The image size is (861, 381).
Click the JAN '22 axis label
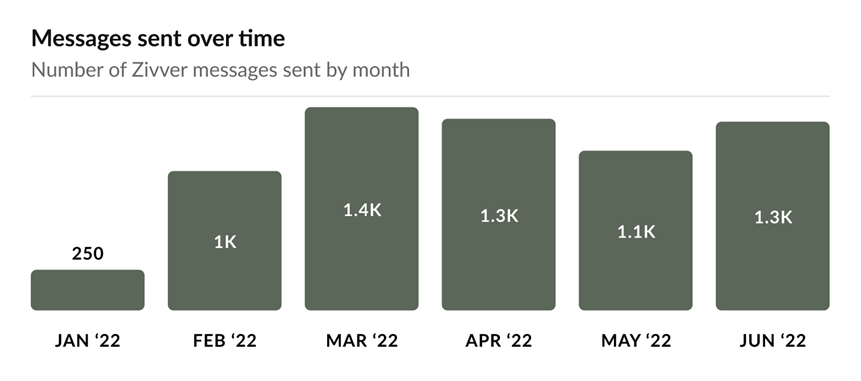[88, 341]
